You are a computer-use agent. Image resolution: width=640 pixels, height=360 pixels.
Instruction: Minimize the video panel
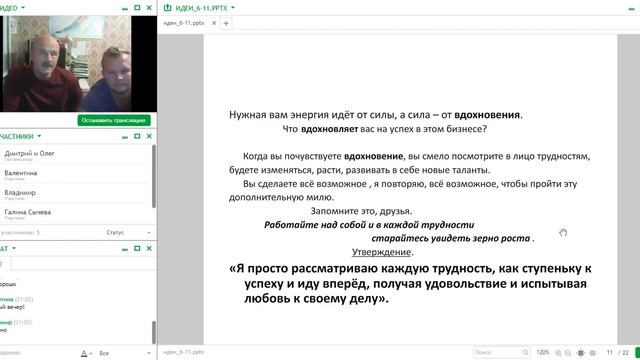pyautogui.click(x=125, y=8)
